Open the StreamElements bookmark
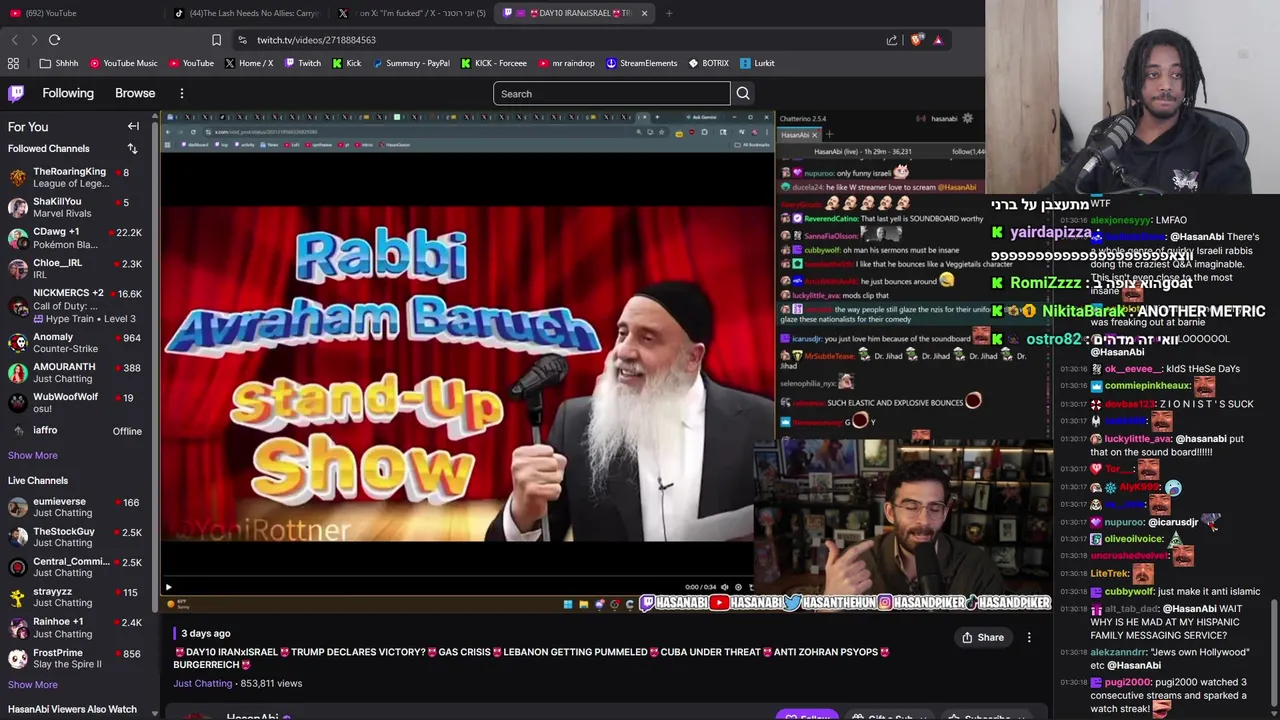Viewport: 1280px width, 720px height. pos(641,63)
